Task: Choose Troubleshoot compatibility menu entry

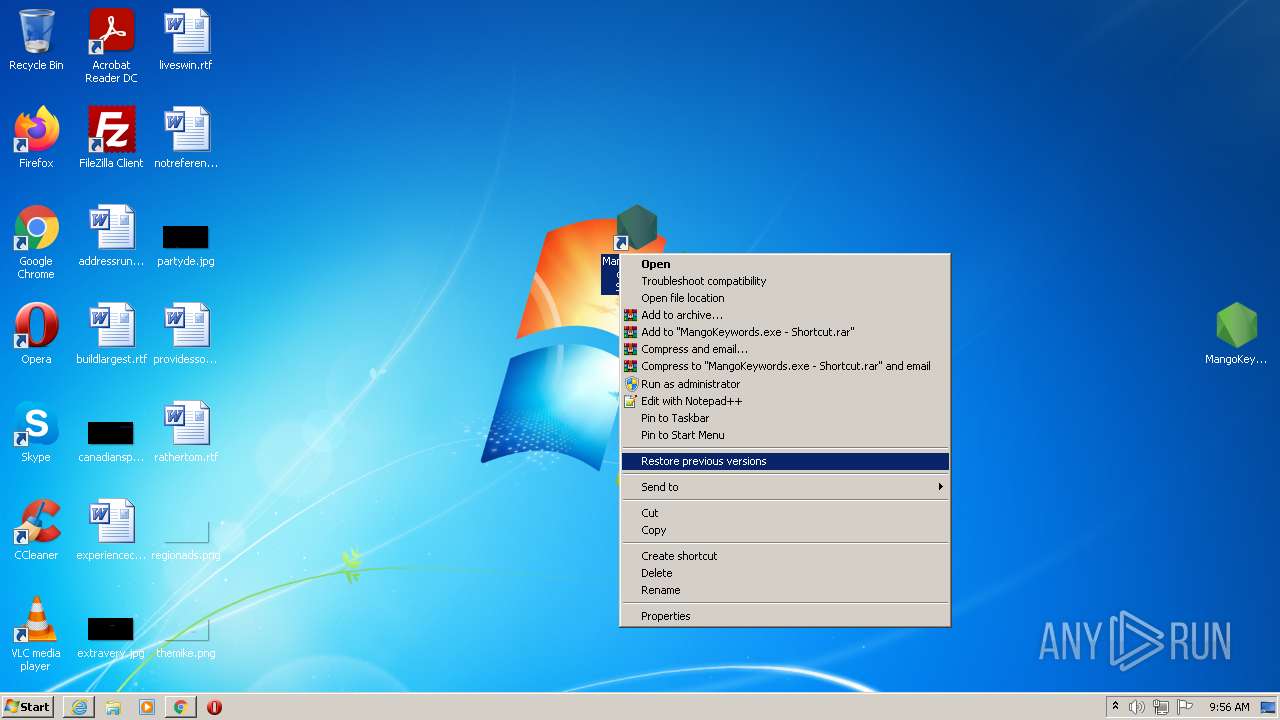Action: [x=785, y=281]
